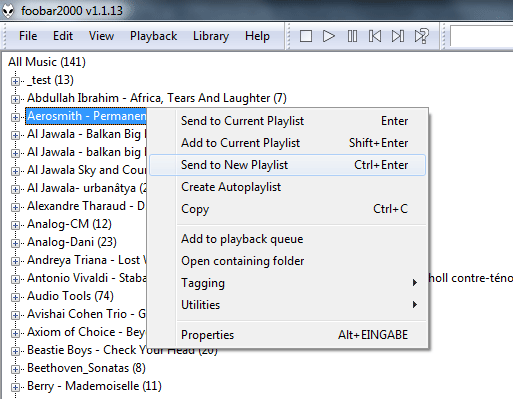The image size is (513, 399).
Task: Expand the Antonio Vivaldi node
Action: point(15,279)
